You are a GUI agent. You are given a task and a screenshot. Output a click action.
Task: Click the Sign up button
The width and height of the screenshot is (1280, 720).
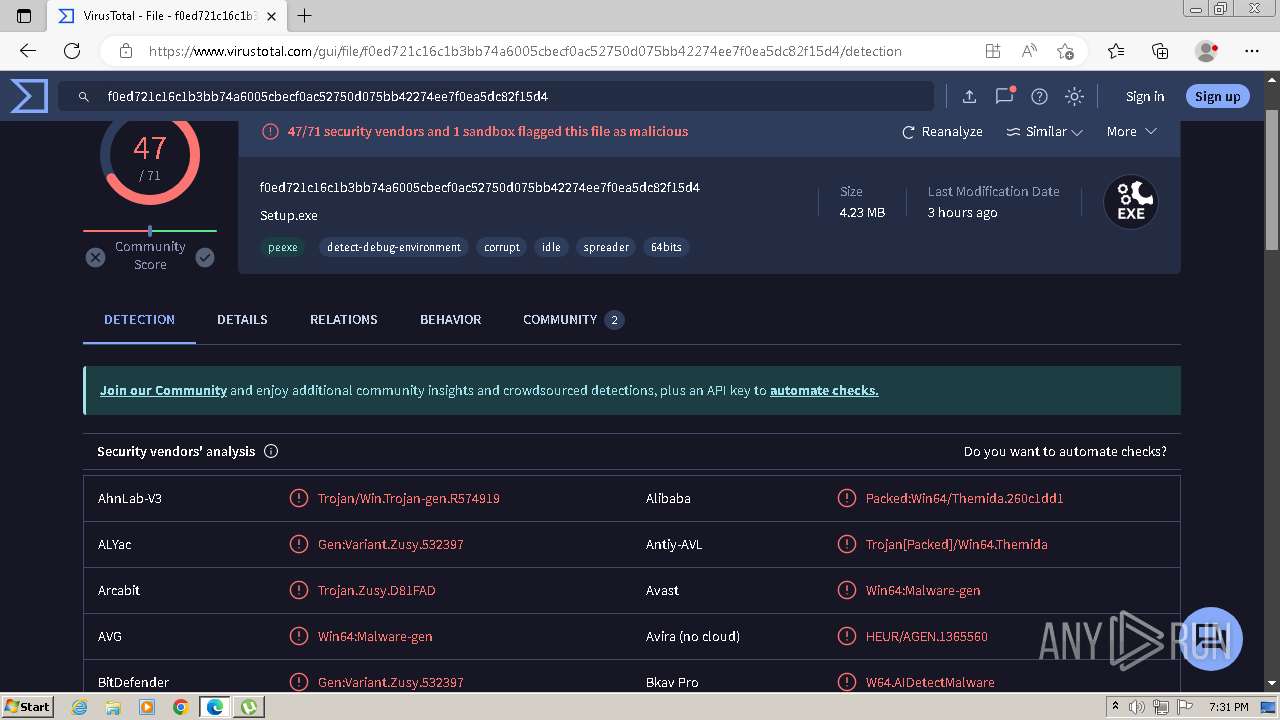(1217, 96)
